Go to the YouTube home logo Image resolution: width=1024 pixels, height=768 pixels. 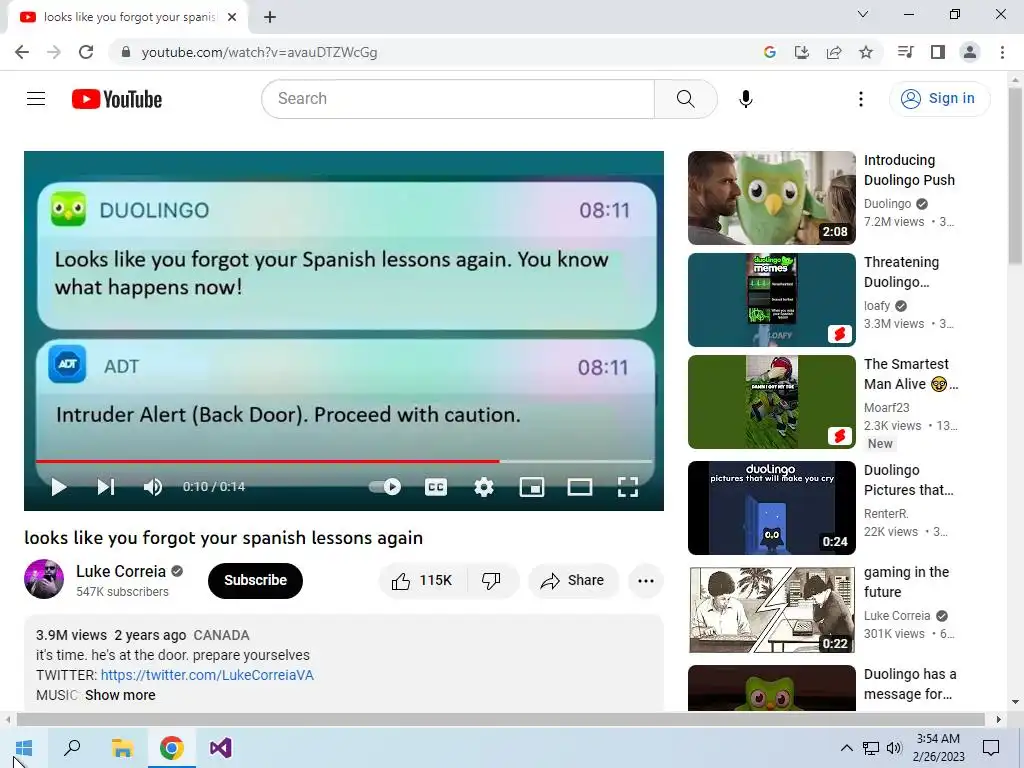coord(117,99)
